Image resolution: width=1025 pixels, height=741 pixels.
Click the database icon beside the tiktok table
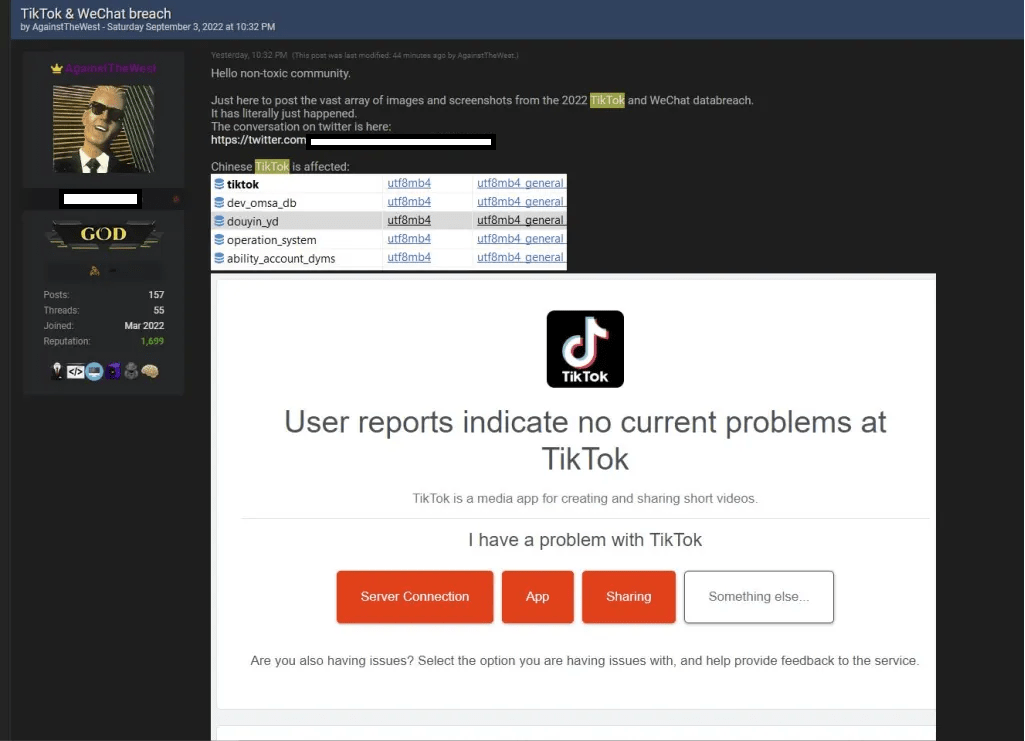point(221,183)
